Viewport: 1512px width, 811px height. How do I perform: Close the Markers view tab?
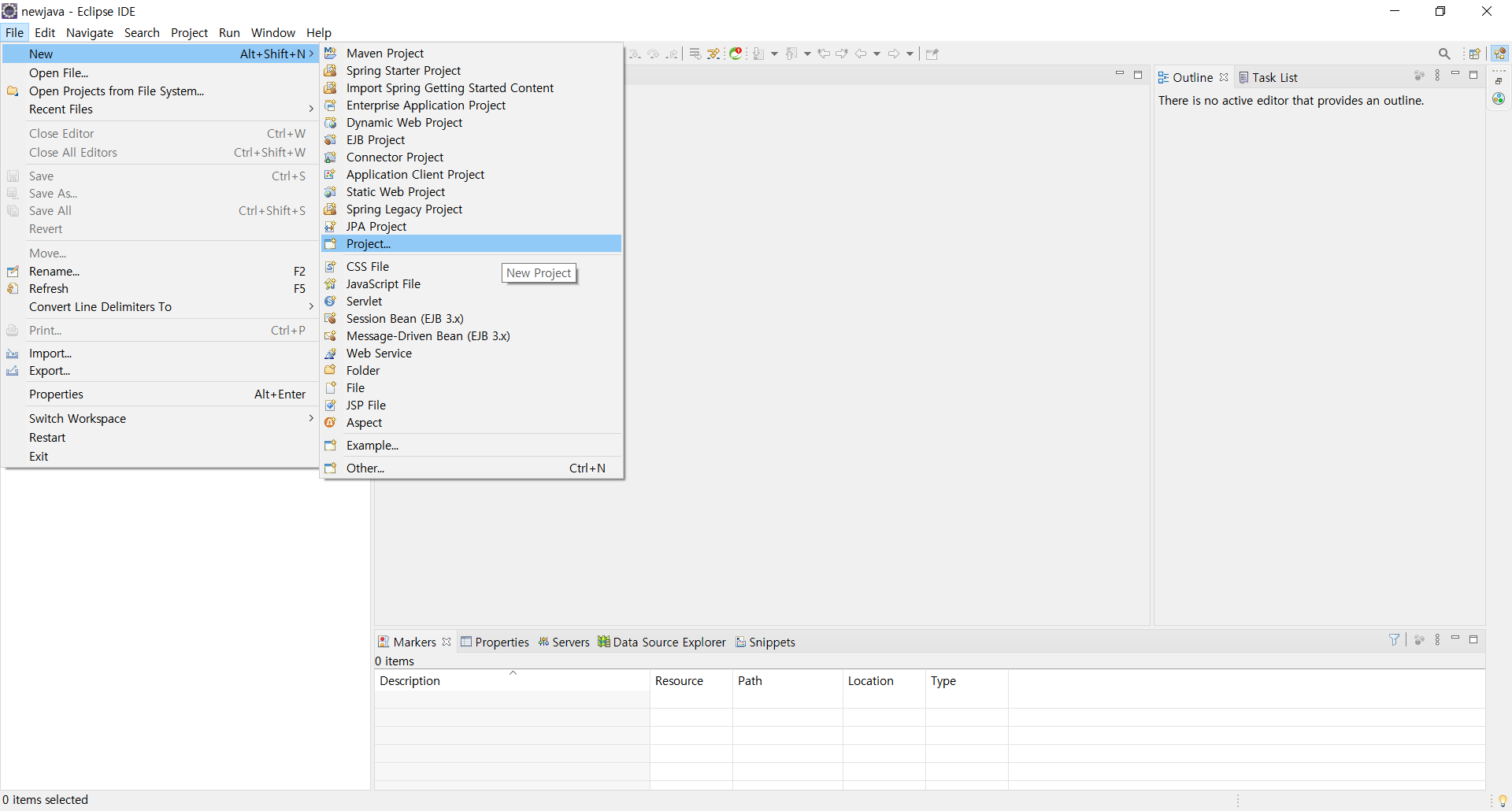coord(447,642)
